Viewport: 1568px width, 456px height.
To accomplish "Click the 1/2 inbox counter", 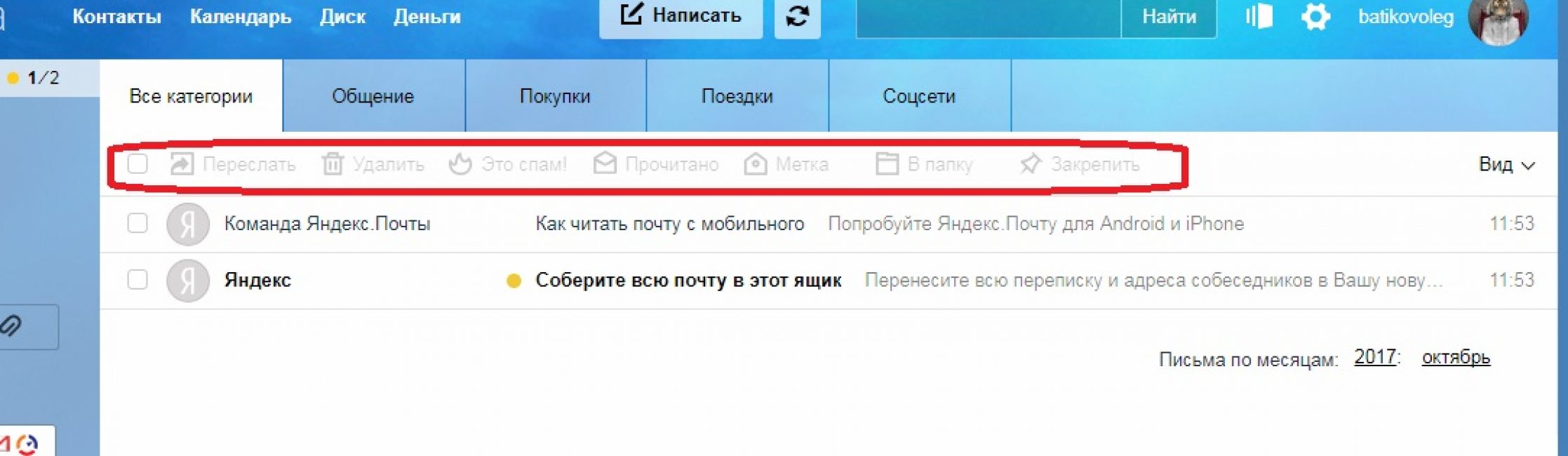I will [x=43, y=78].
